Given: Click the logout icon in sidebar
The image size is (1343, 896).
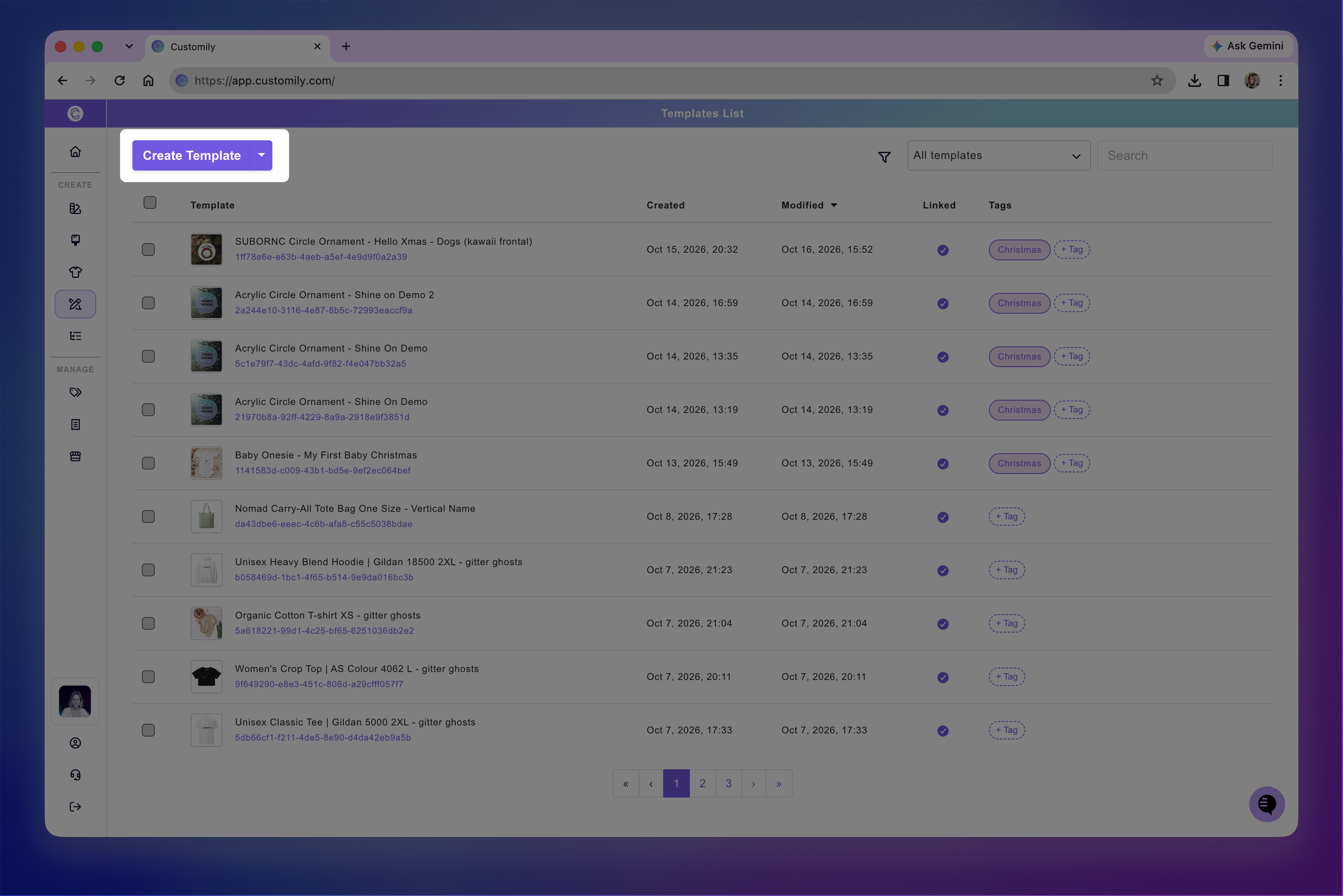Looking at the screenshot, I should [75, 807].
